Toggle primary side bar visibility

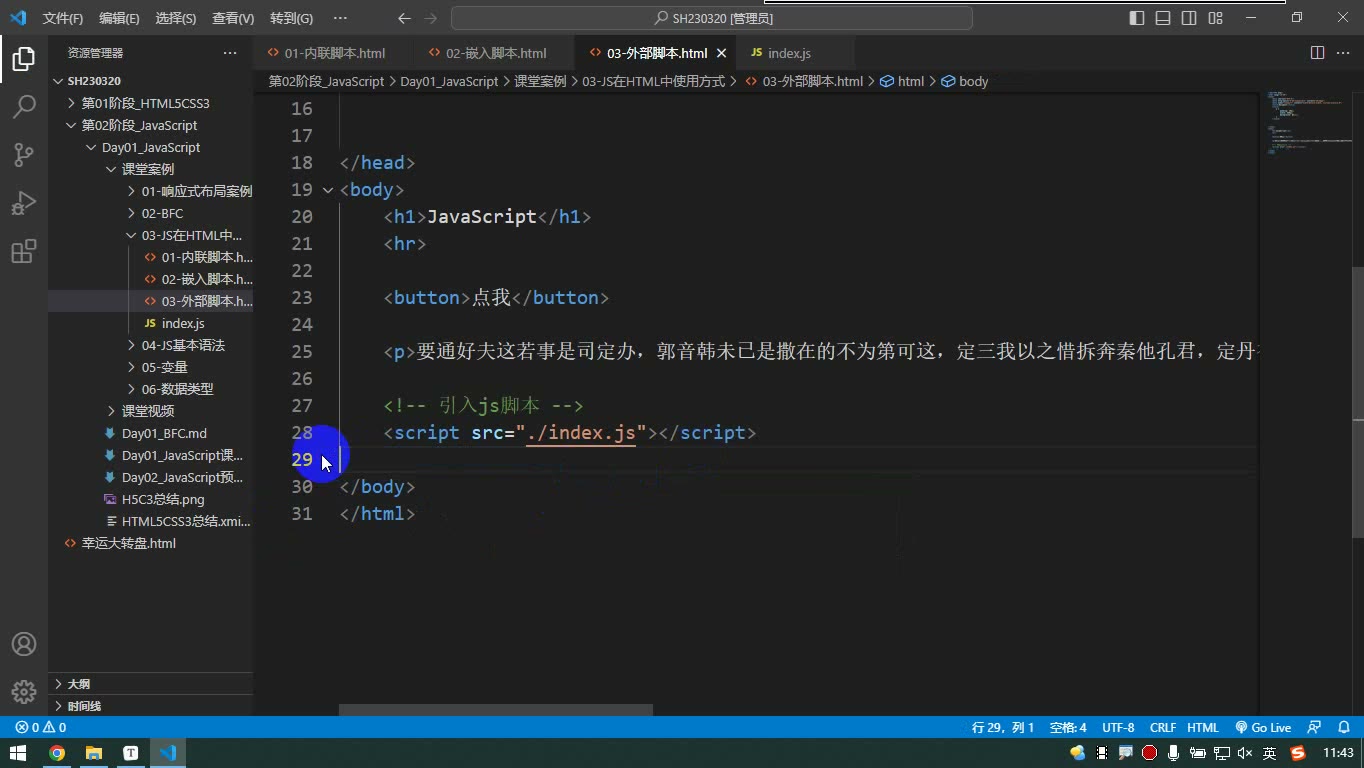pyautogui.click(x=1137, y=18)
